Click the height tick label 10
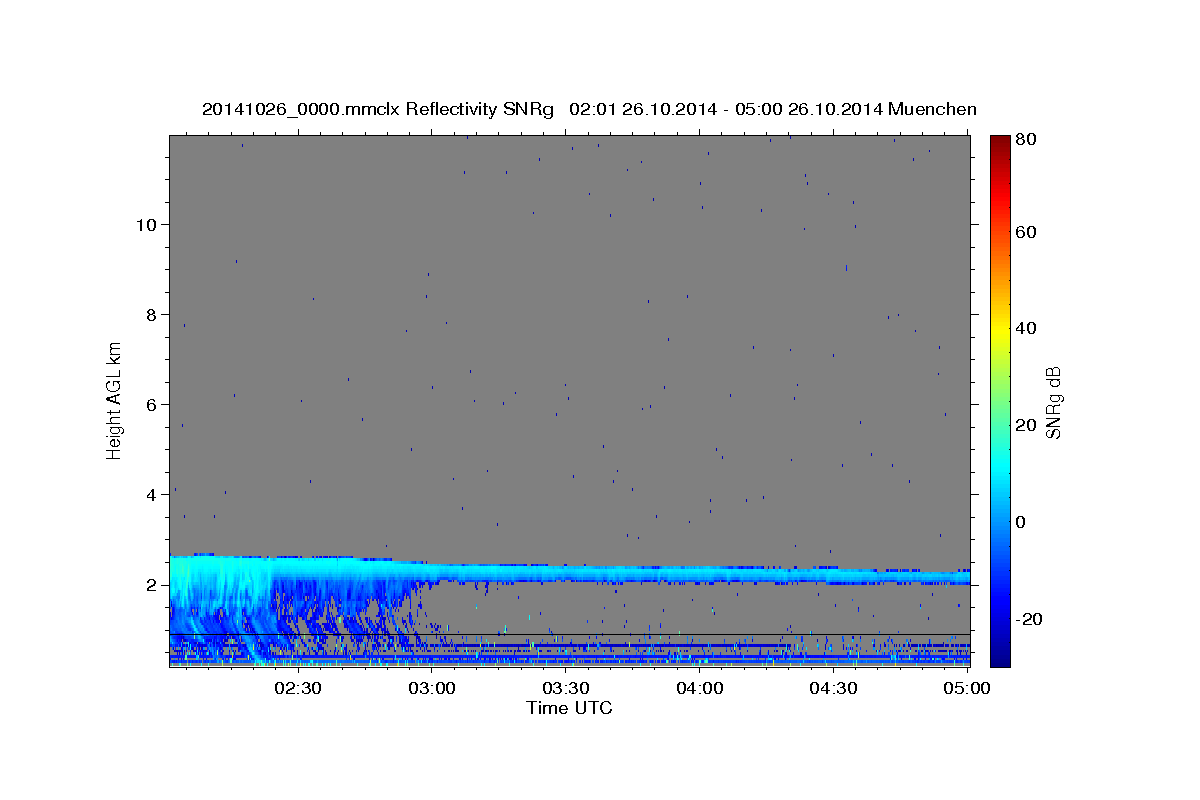The width and height of the screenshot is (1200, 800). point(145,225)
